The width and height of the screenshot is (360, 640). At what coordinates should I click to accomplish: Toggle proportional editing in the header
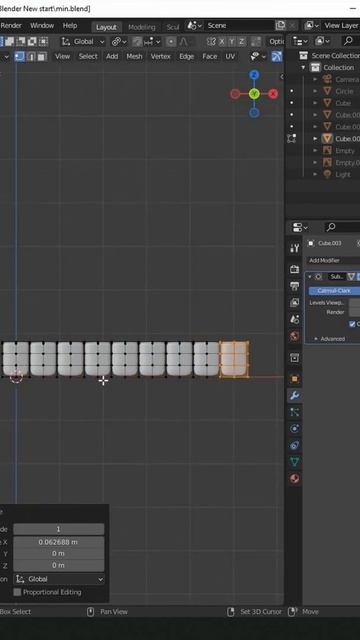171,42
